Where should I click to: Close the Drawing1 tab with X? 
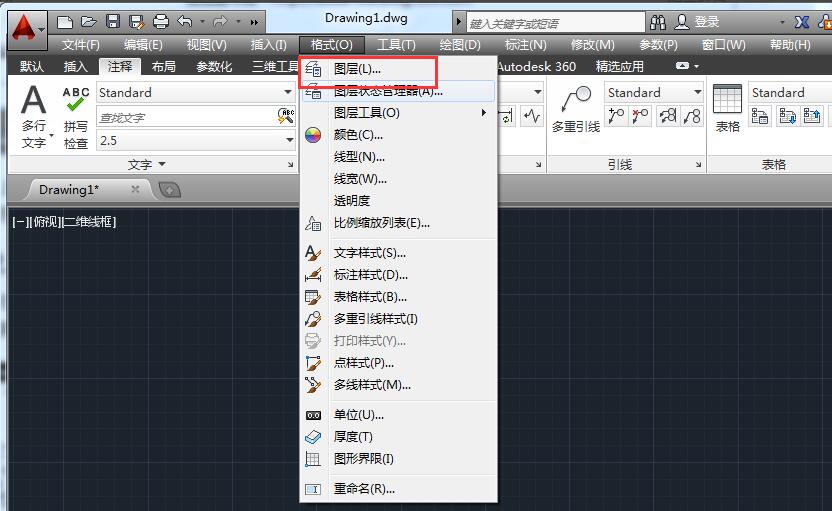(135, 189)
